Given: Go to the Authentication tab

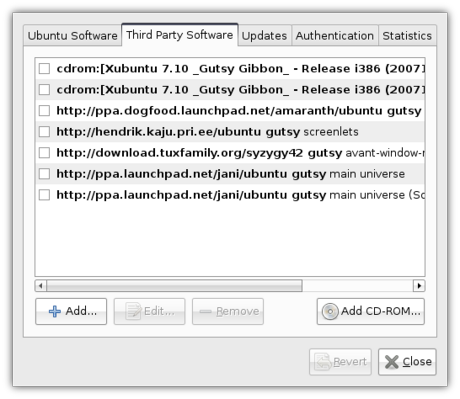Looking at the screenshot, I should [335, 36].
